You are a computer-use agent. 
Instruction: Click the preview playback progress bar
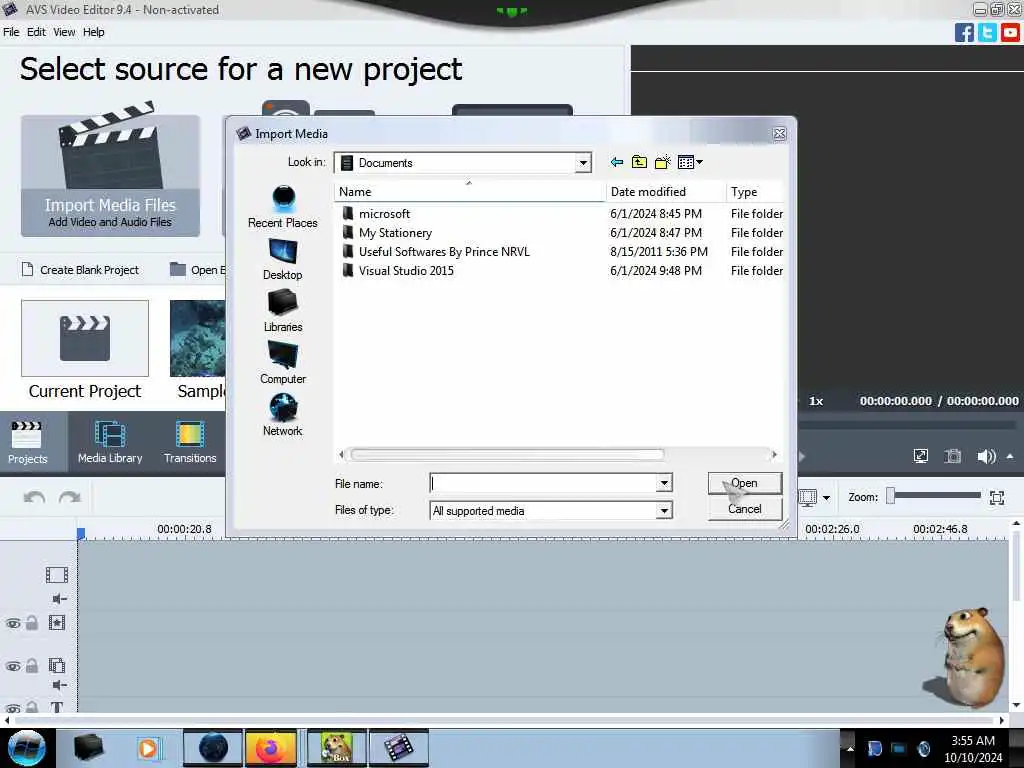(908, 425)
